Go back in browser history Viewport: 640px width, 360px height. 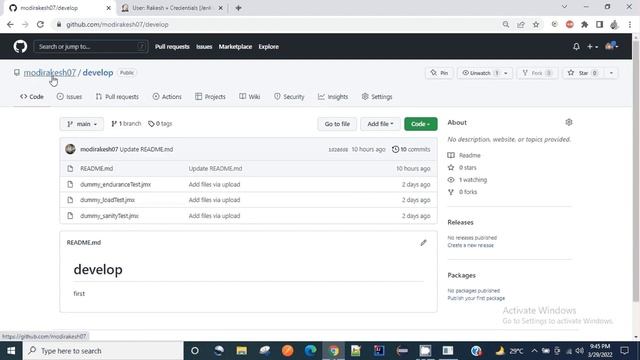(x=10, y=24)
